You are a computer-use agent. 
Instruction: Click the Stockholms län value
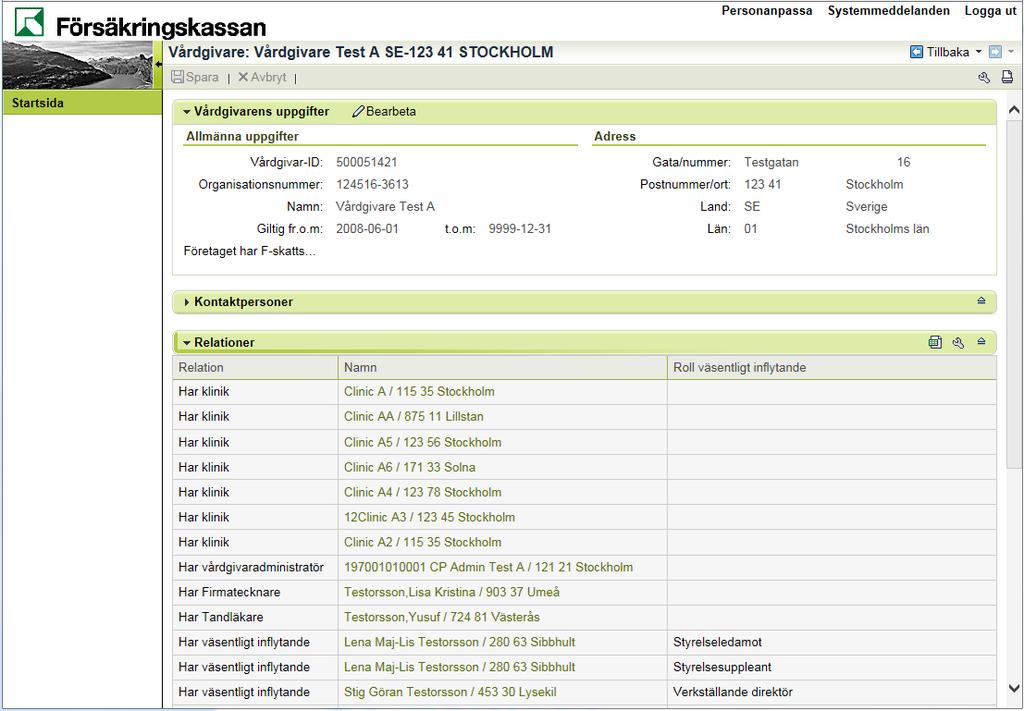[888, 229]
